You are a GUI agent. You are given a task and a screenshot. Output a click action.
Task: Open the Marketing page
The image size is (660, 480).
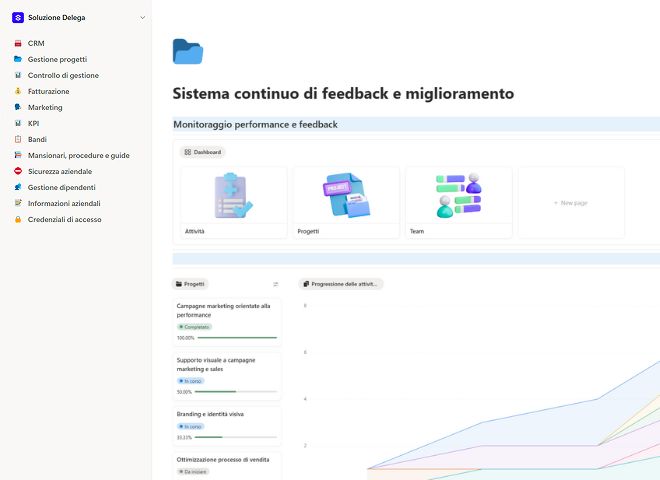click(45, 107)
